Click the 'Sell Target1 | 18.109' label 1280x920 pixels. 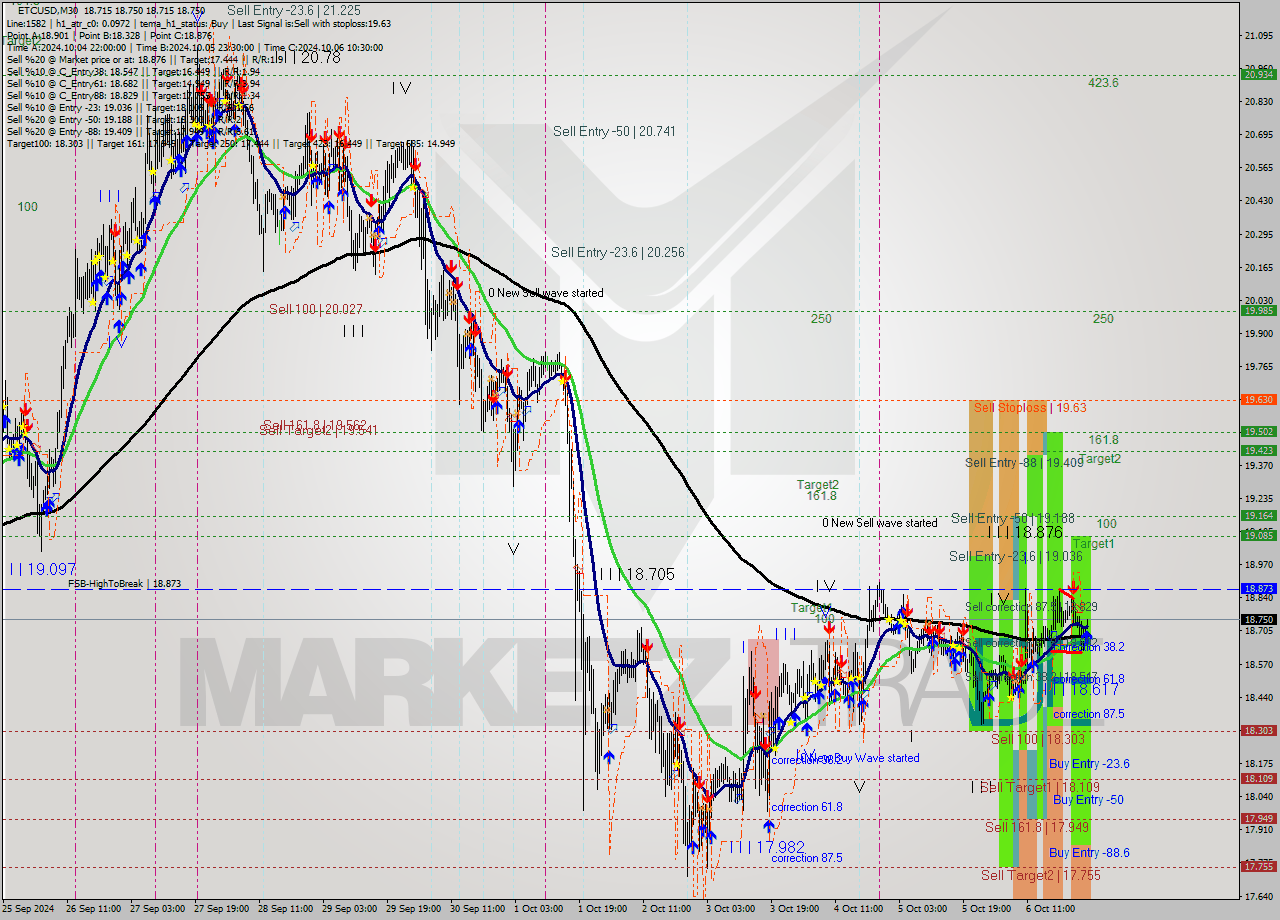1040,787
